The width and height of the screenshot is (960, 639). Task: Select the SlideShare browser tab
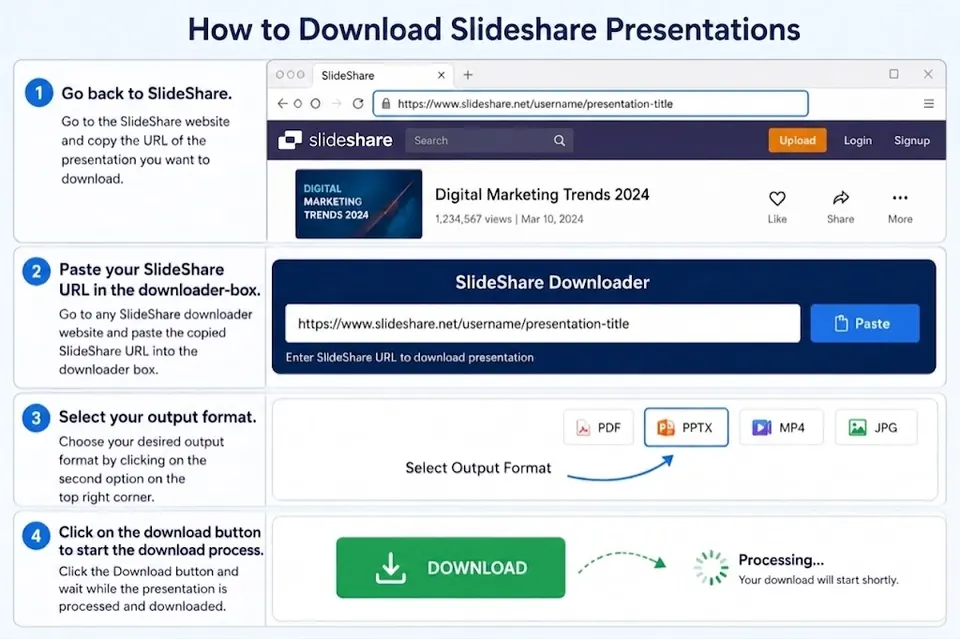click(383, 75)
